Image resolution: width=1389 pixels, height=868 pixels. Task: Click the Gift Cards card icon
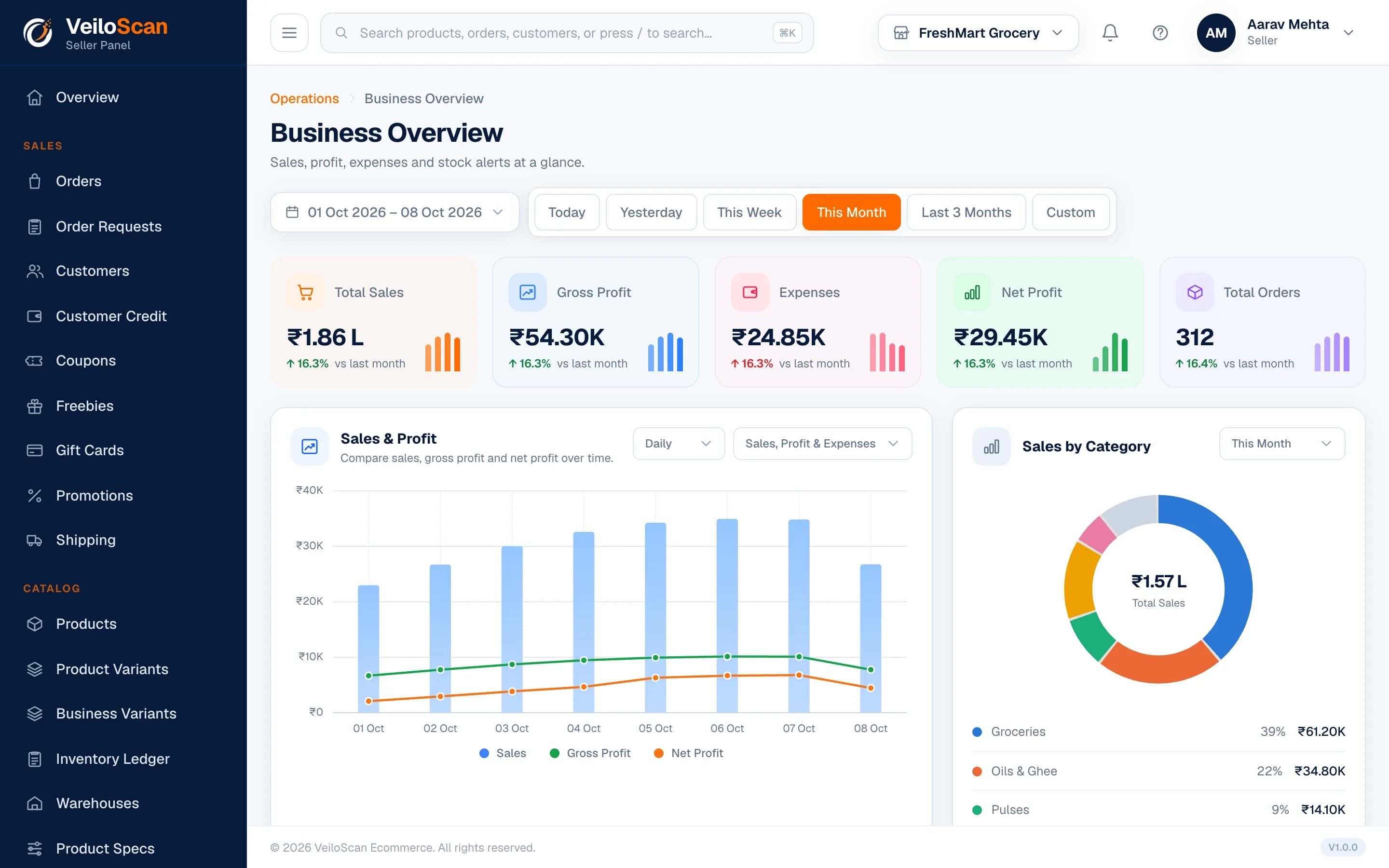click(x=34, y=451)
